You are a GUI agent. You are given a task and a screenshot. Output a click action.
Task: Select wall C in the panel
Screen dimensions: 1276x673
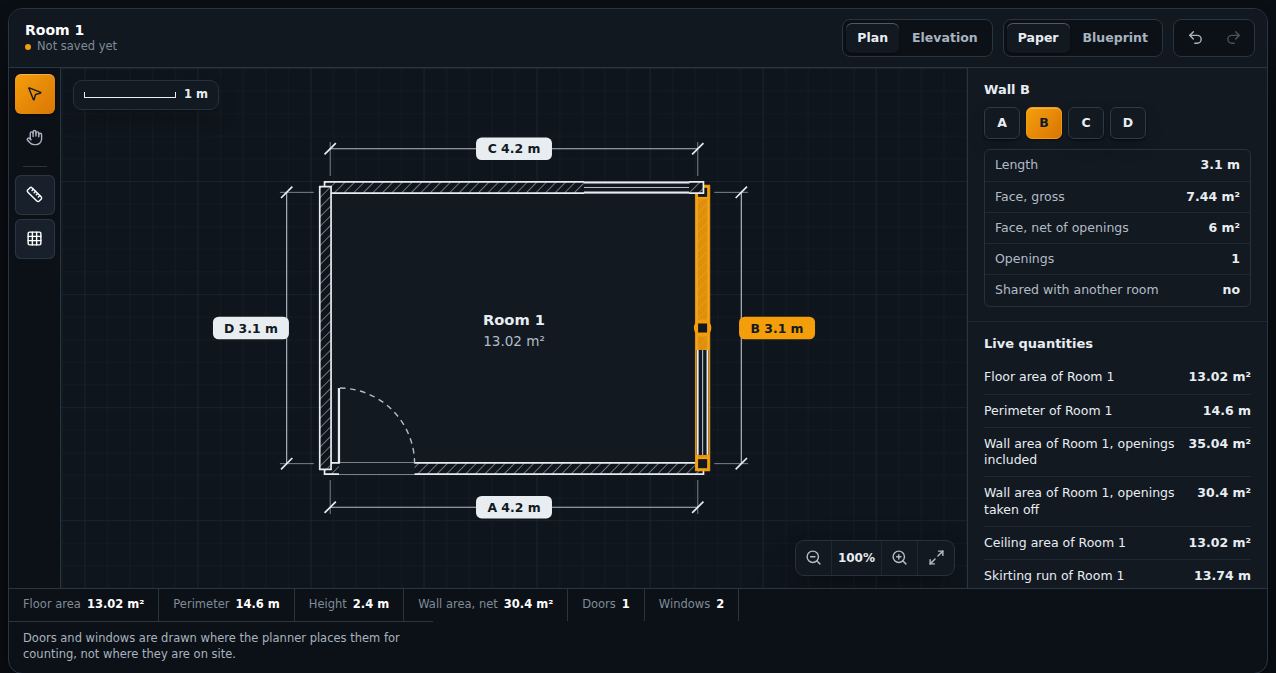[1086, 123]
